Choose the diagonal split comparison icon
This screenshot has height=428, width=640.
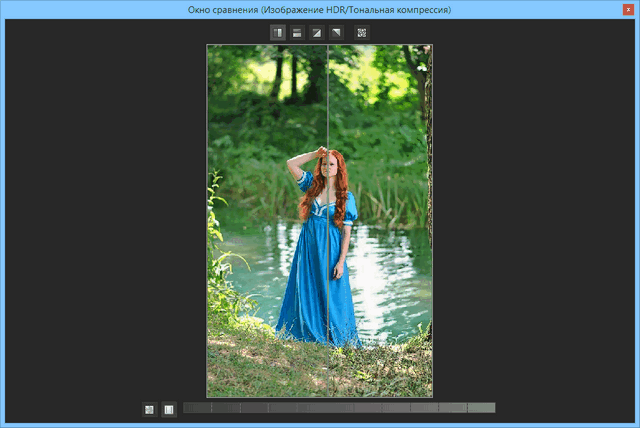(x=316, y=33)
